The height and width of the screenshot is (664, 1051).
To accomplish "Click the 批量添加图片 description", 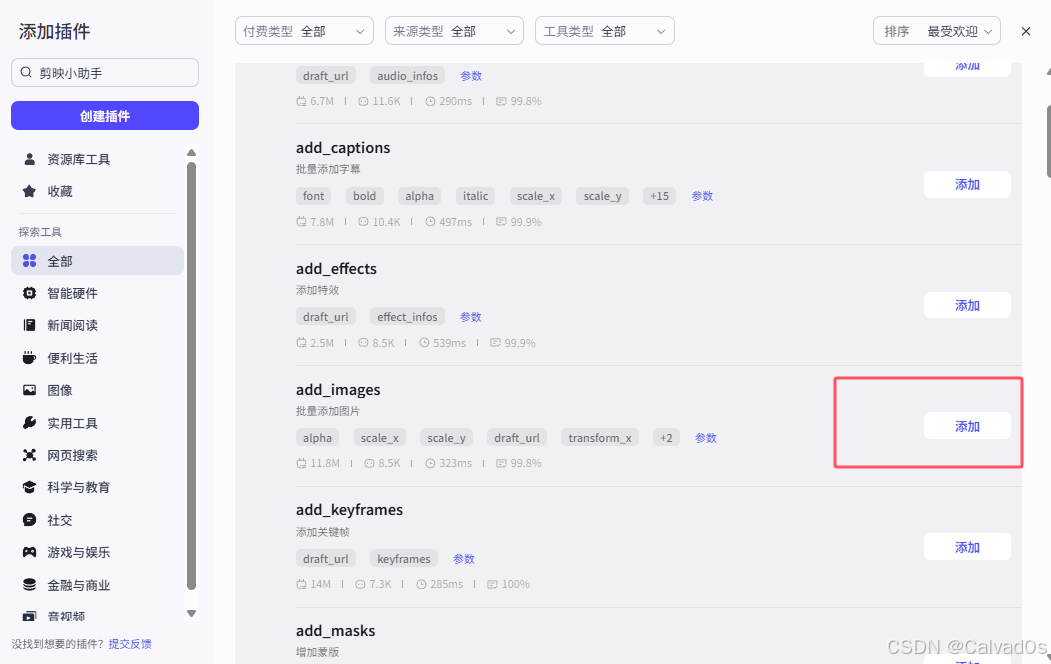I will click(x=328, y=411).
